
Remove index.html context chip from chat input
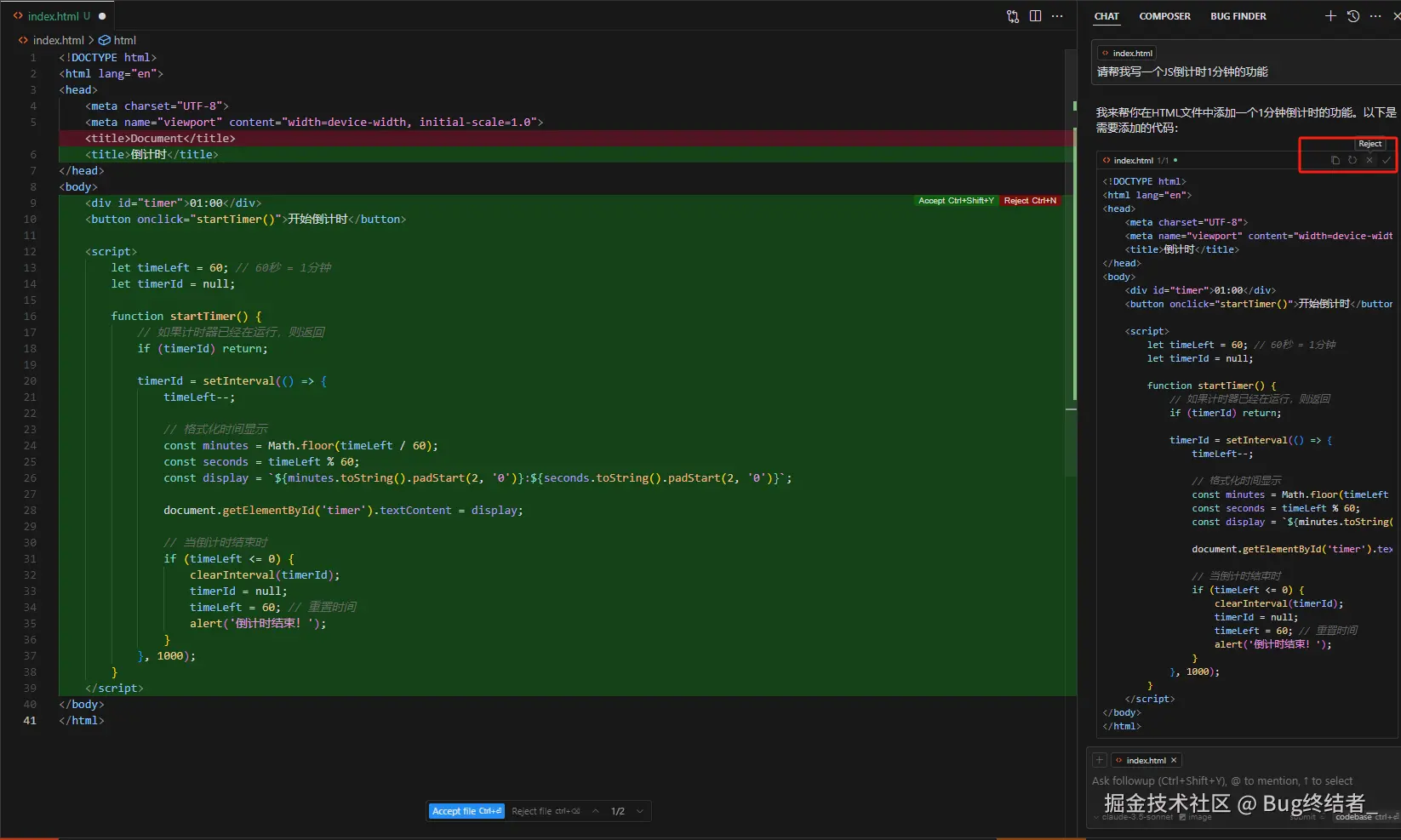point(1174,760)
